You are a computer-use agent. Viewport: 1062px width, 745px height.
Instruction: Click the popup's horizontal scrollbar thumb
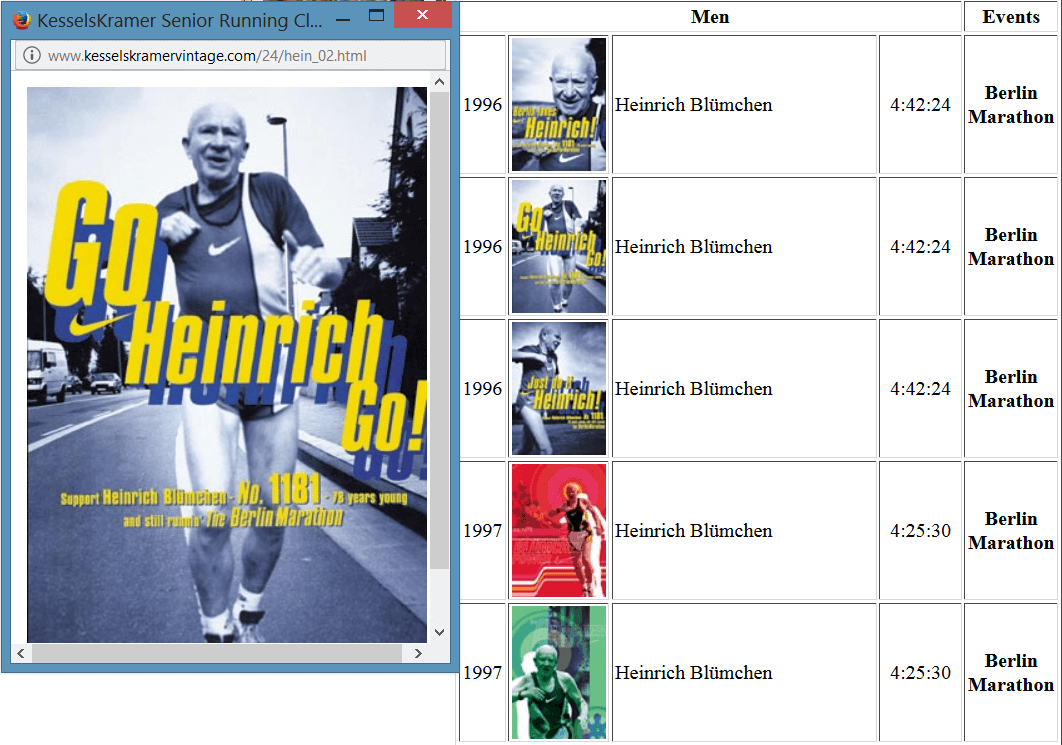[217, 653]
